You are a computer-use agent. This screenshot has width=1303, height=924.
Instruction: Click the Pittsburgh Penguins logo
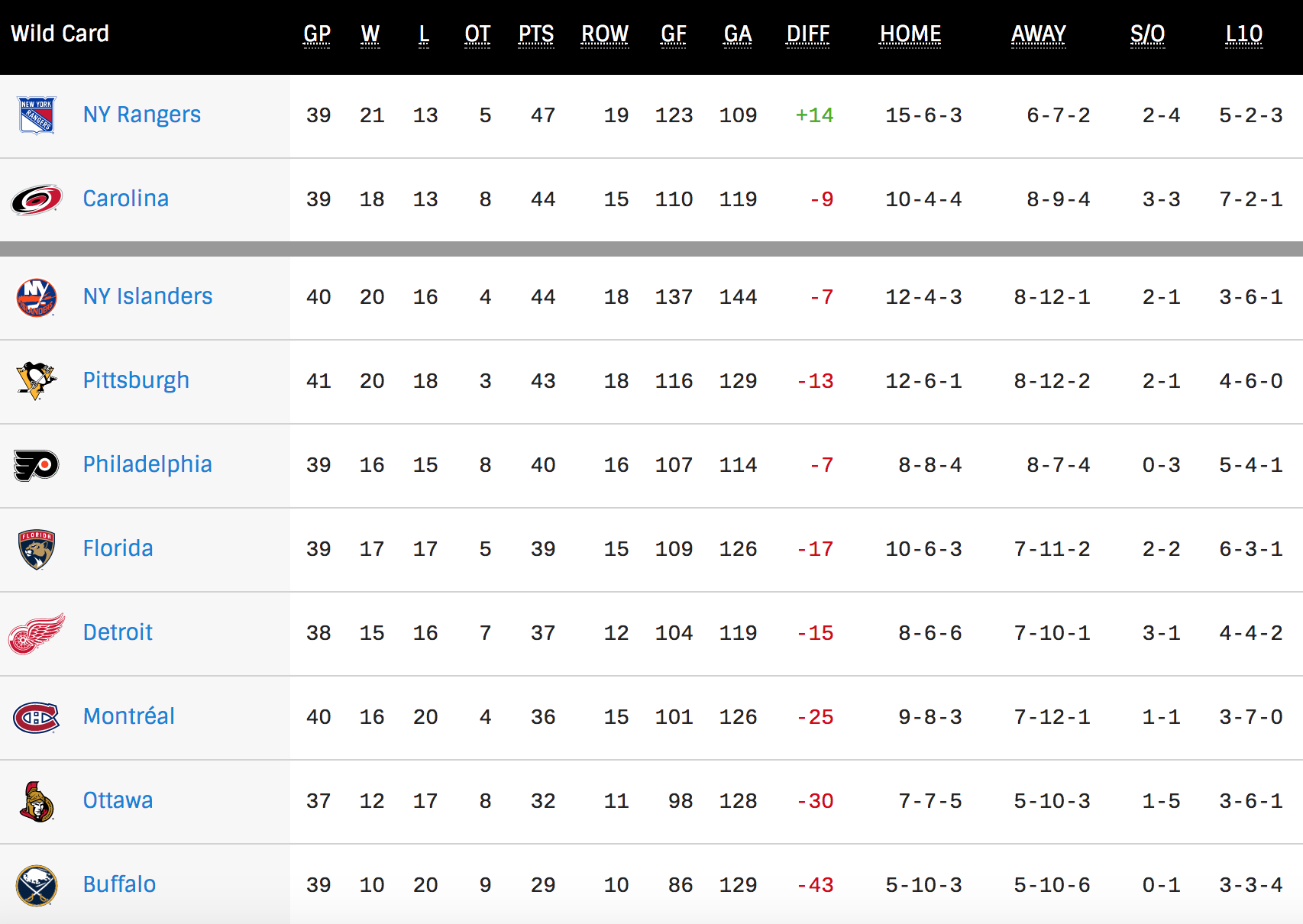(x=36, y=380)
